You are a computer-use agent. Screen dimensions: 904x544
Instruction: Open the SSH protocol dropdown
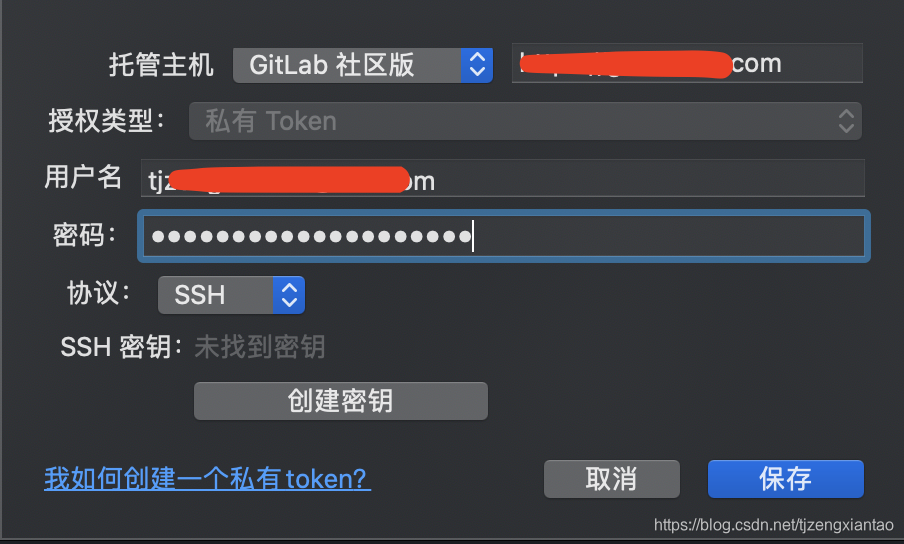[x=231, y=295]
